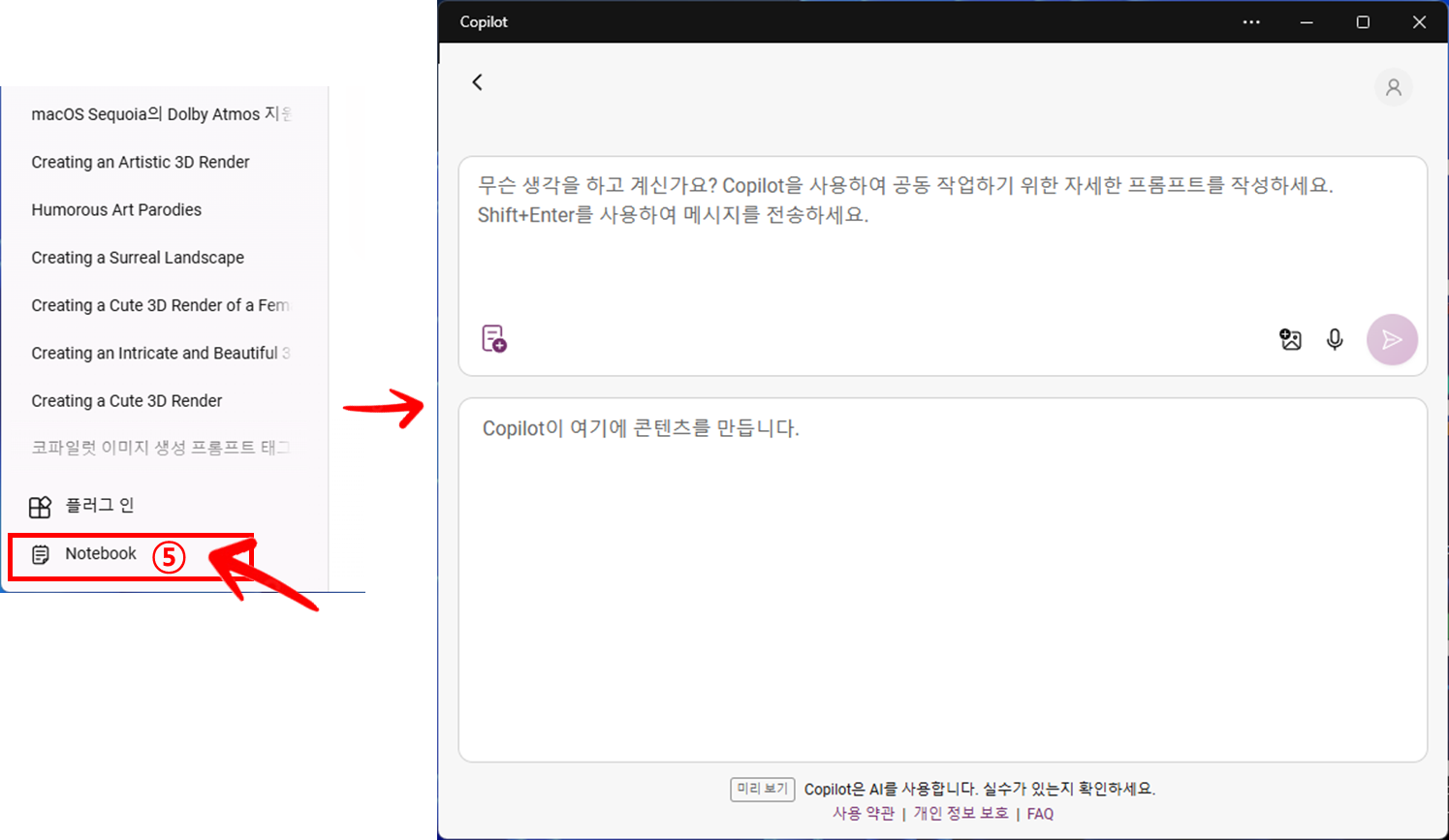Click the 플러그 인 plugin icon
Viewport: 1449px width, 840px height.
pyautogui.click(x=40, y=507)
